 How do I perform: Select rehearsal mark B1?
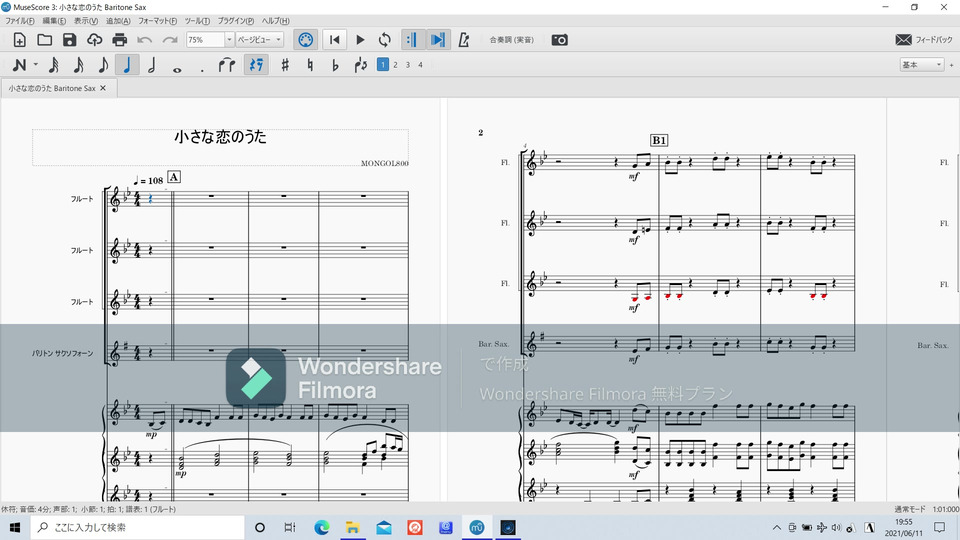pos(659,140)
